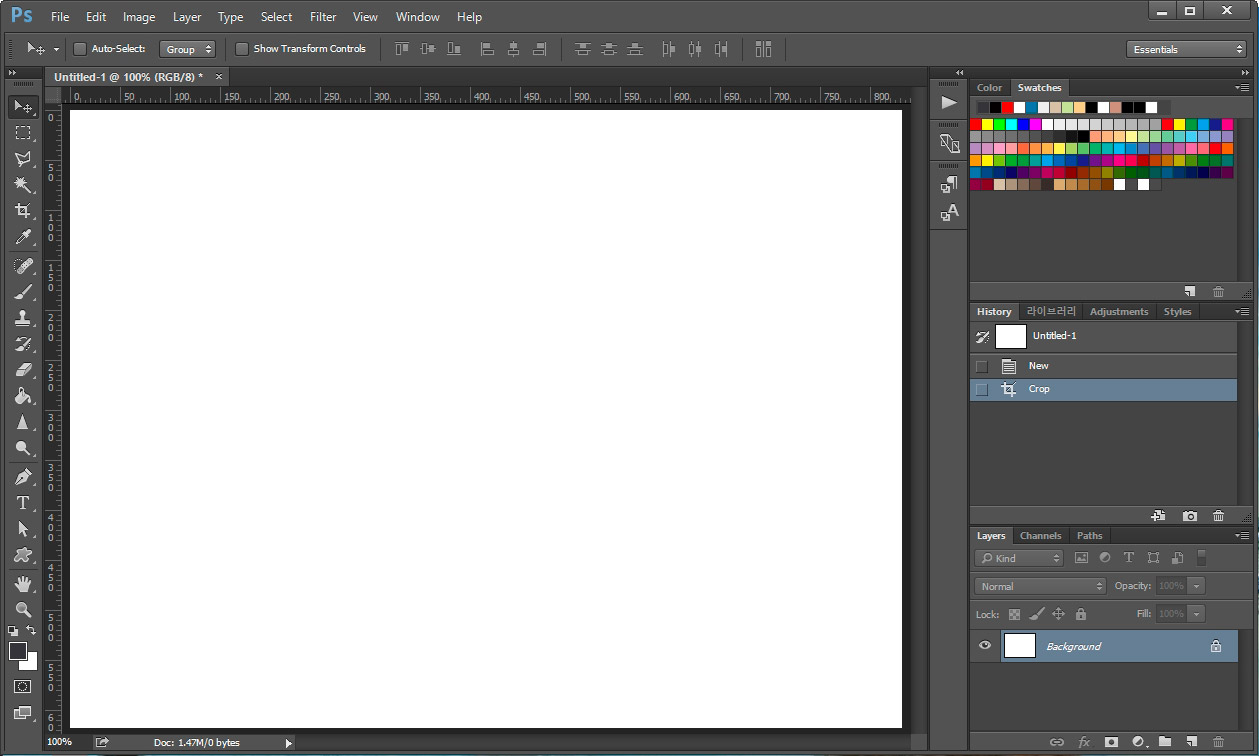The width and height of the screenshot is (1259, 756).
Task: Open Move tool preset picker arrow
Action: coord(56,49)
